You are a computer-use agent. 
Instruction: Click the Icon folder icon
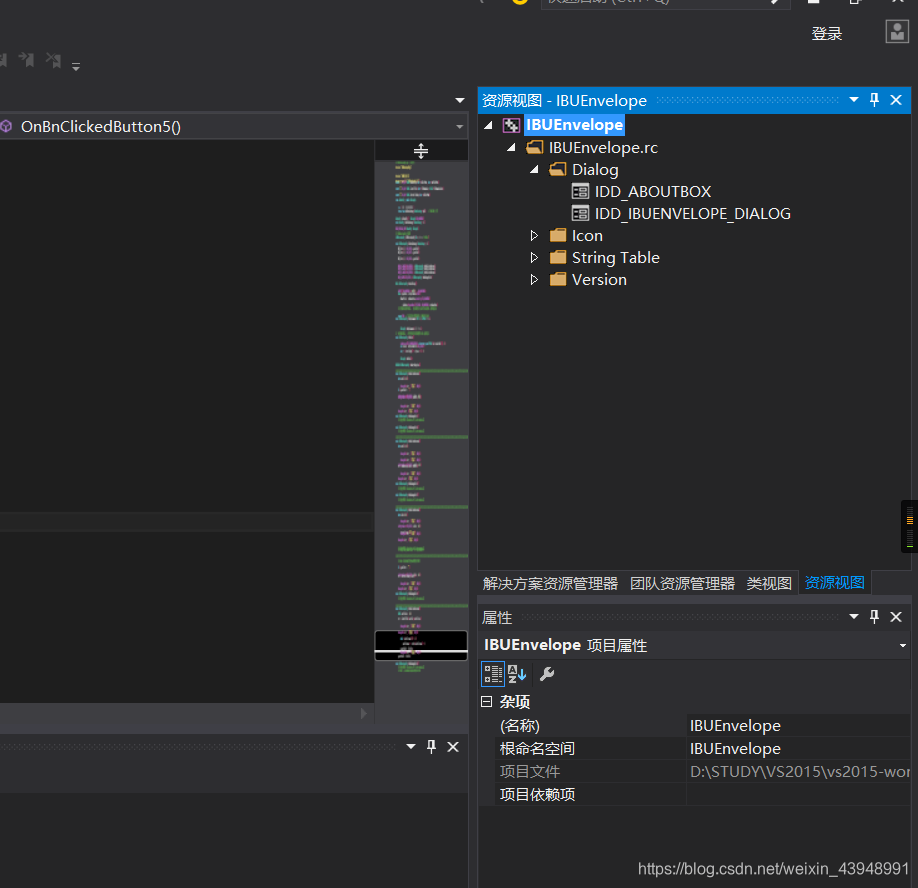click(558, 235)
